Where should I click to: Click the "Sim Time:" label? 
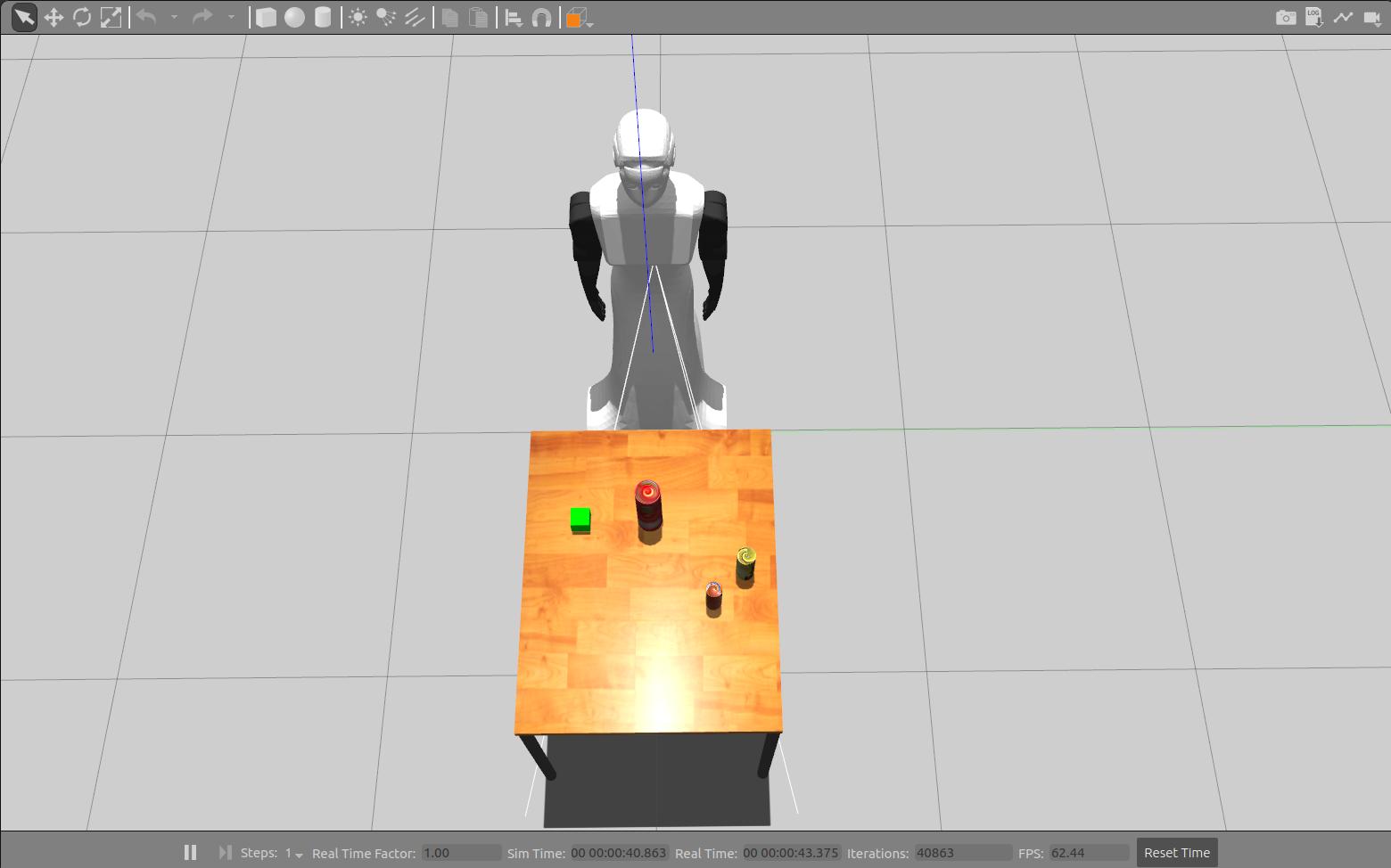(x=536, y=853)
